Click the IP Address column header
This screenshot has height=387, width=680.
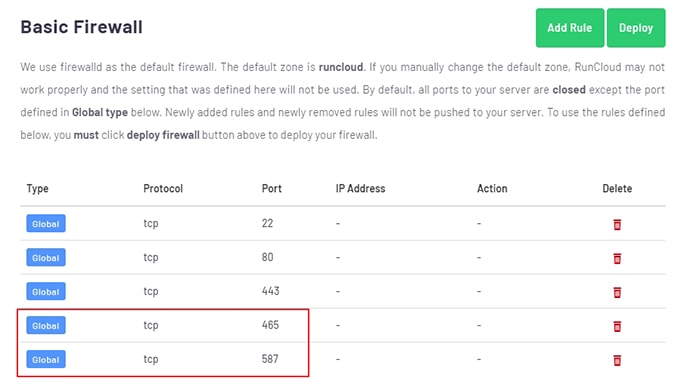[x=360, y=189]
